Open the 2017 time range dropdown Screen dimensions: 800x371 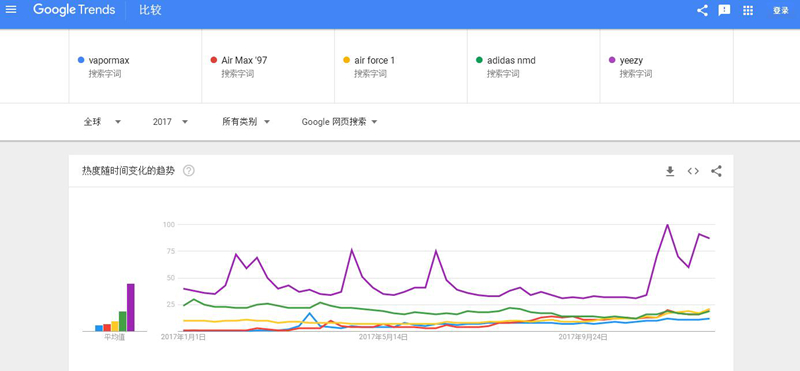(x=170, y=122)
